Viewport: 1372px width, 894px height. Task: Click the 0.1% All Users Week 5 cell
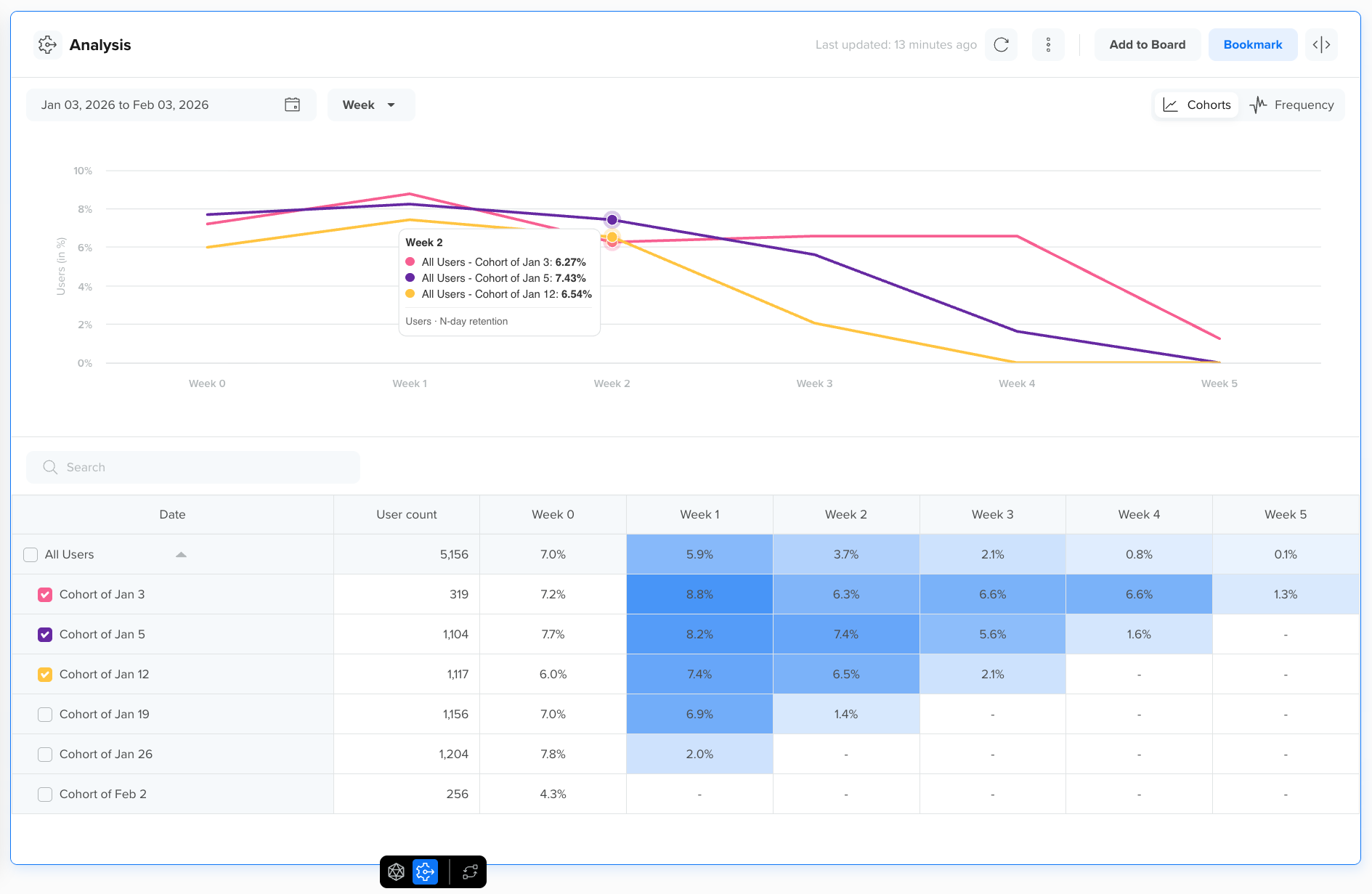1286,555
